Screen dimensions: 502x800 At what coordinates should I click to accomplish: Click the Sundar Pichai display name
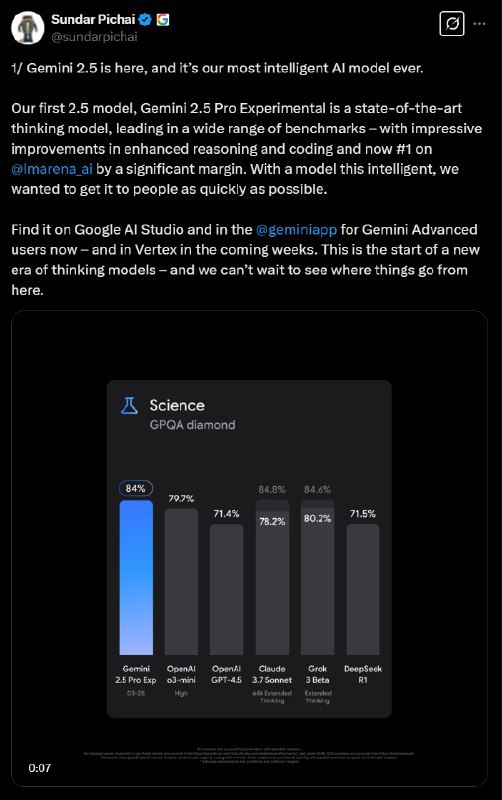tap(93, 19)
